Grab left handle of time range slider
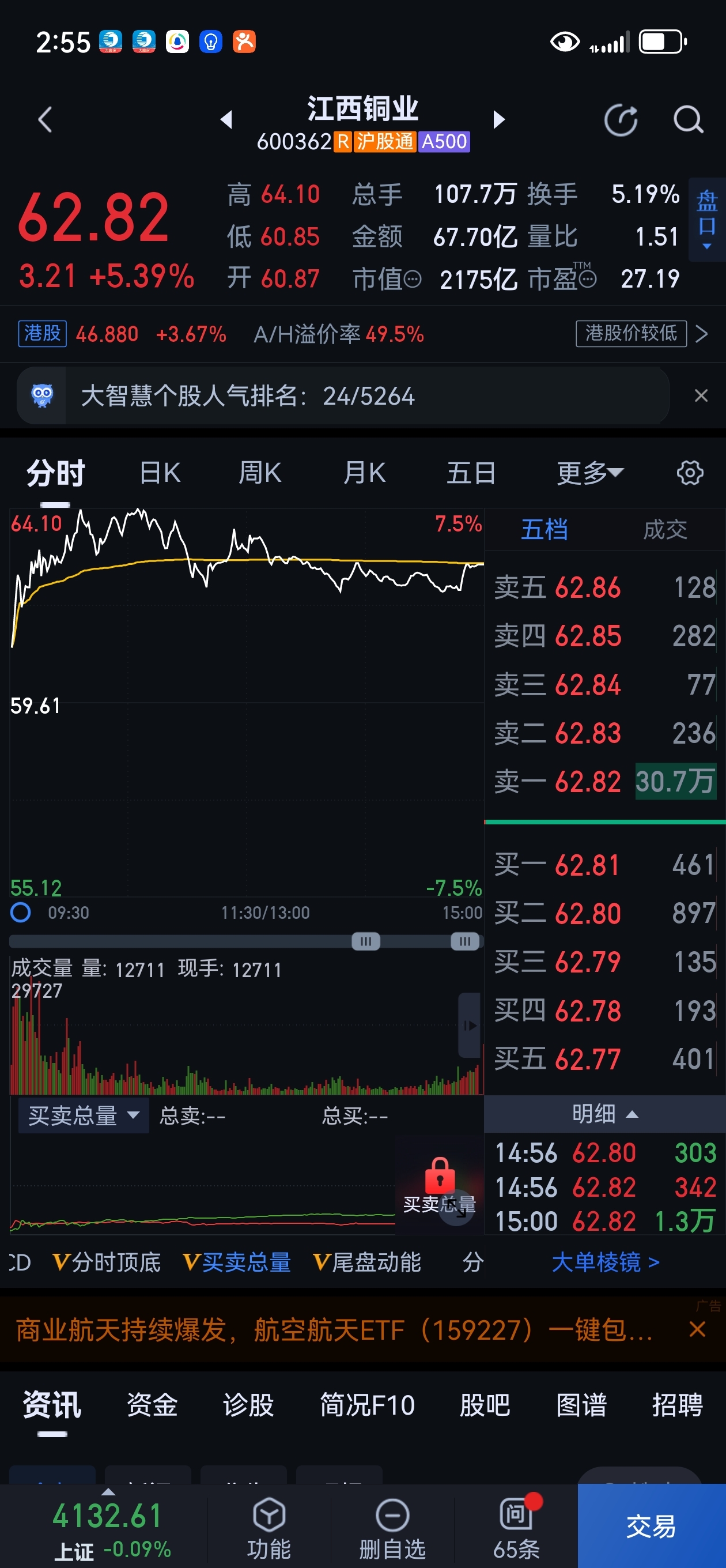The width and height of the screenshot is (726, 1568). pos(366,941)
